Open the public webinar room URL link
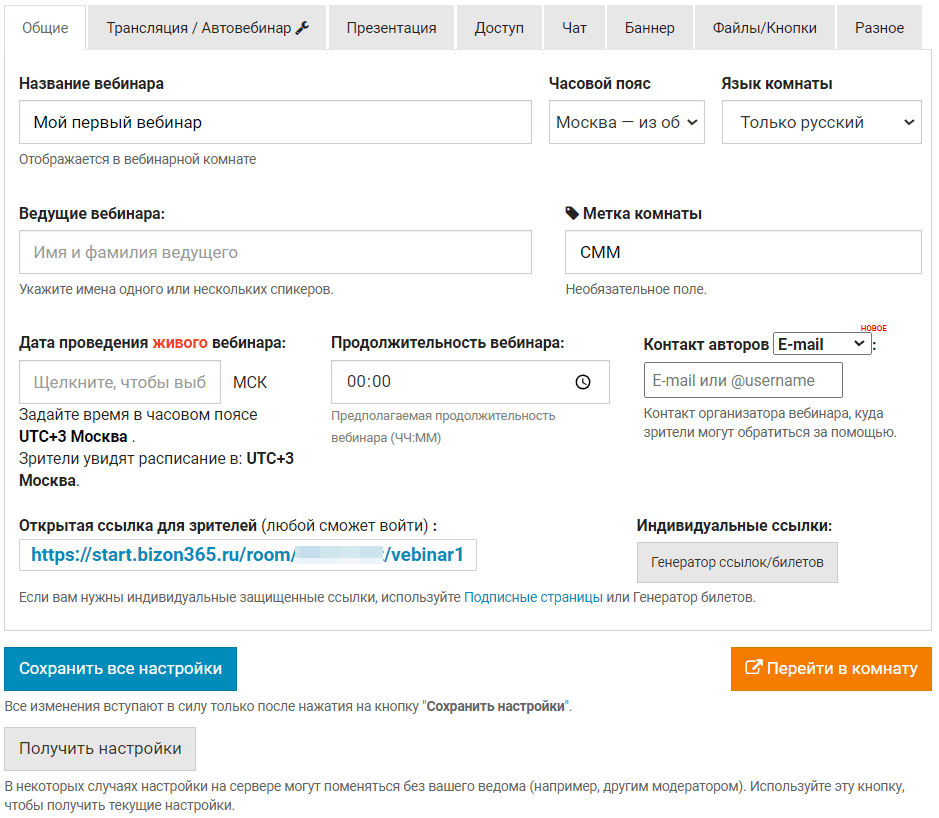The height and width of the screenshot is (818, 939). tap(247, 555)
